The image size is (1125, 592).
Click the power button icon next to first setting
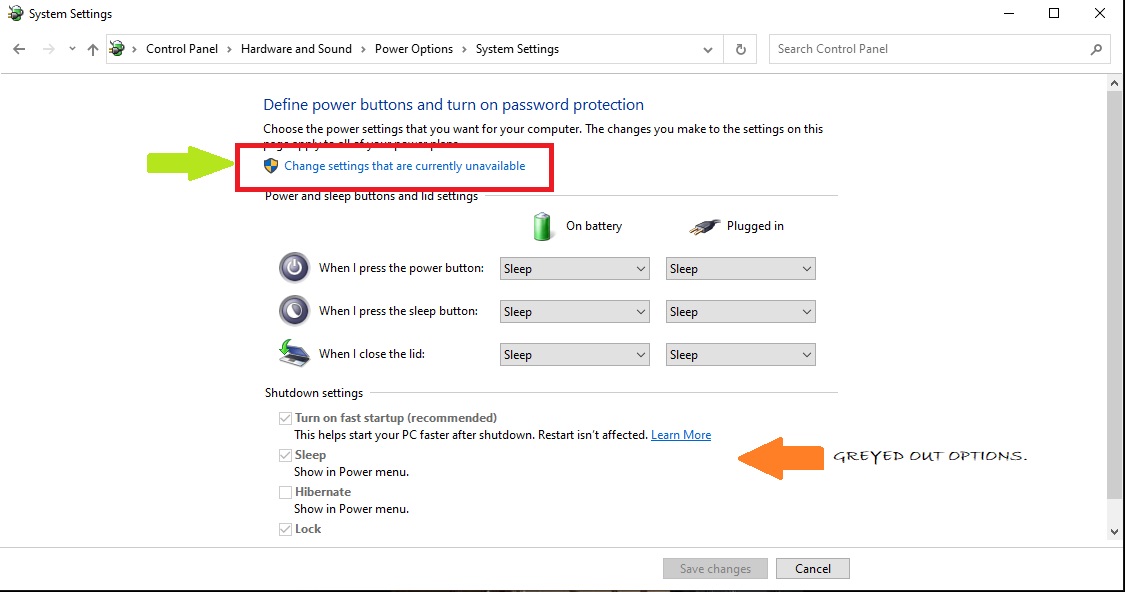(x=294, y=267)
